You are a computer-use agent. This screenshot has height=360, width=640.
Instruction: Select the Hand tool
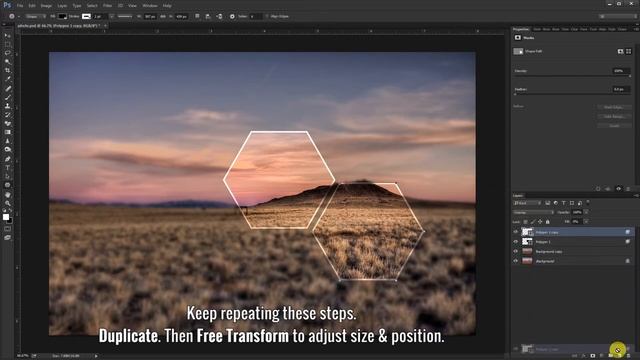(x=7, y=195)
